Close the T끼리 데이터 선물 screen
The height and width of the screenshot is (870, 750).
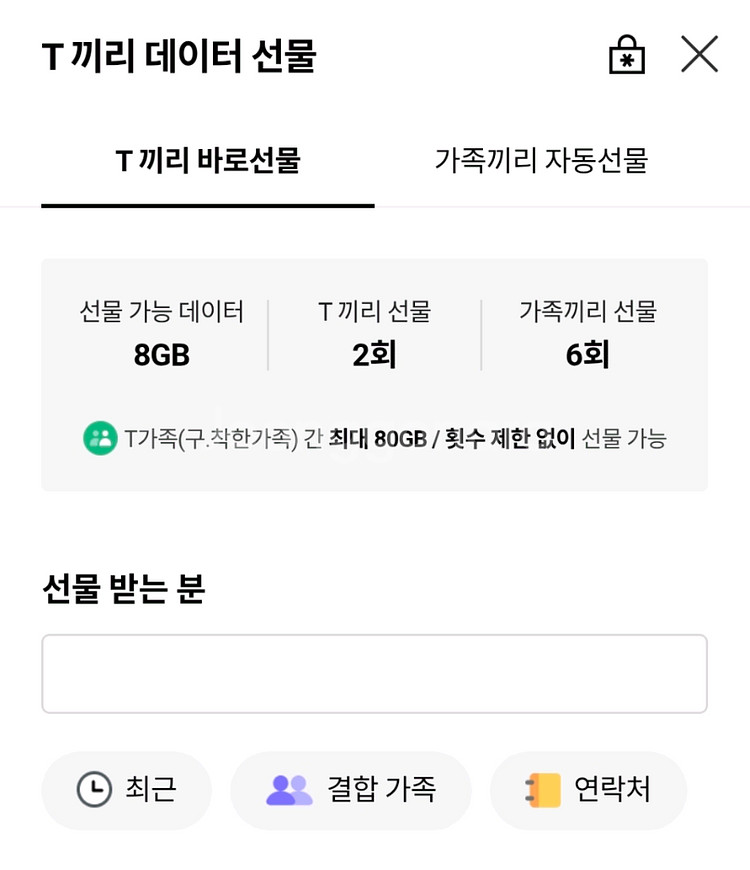(x=699, y=54)
